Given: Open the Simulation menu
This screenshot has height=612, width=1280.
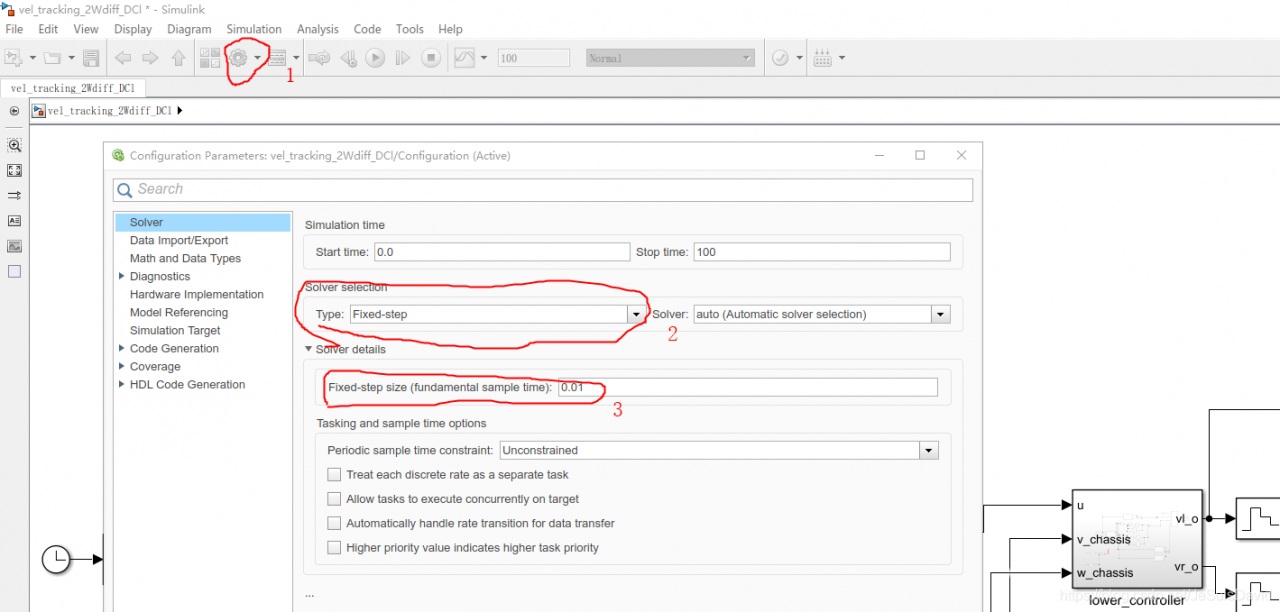Looking at the screenshot, I should pos(254,29).
